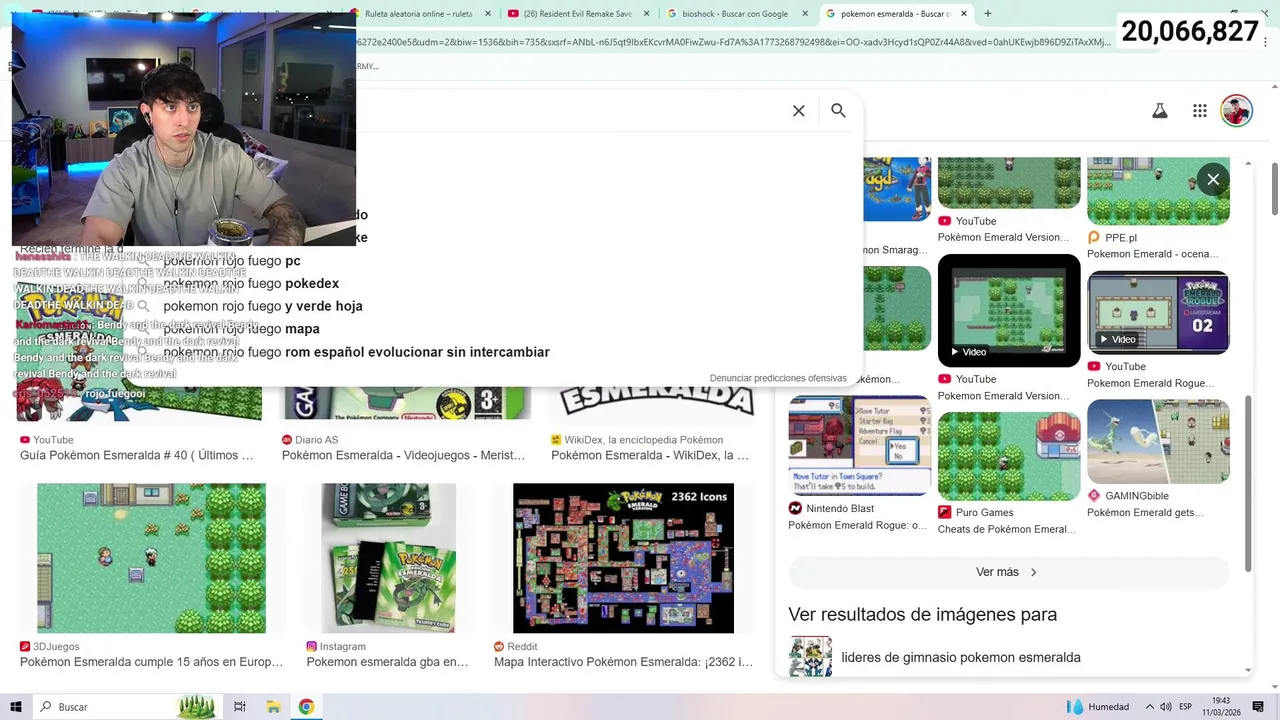Viewport: 1280px width, 720px height.
Task: Click the Chrome taskbar icon
Action: 306,707
